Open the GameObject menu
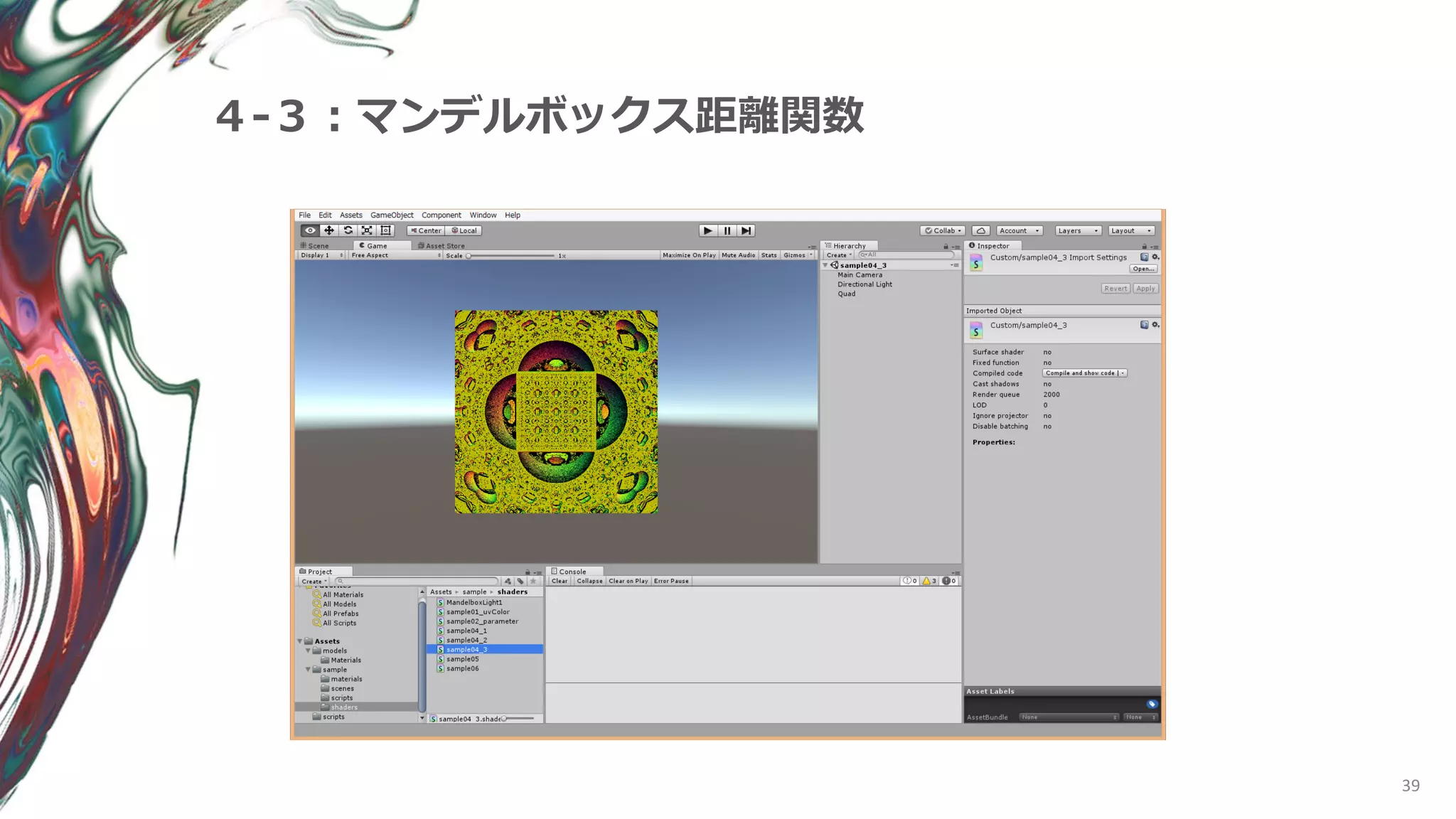The width and height of the screenshot is (1456, 819). tap(392, 215)
